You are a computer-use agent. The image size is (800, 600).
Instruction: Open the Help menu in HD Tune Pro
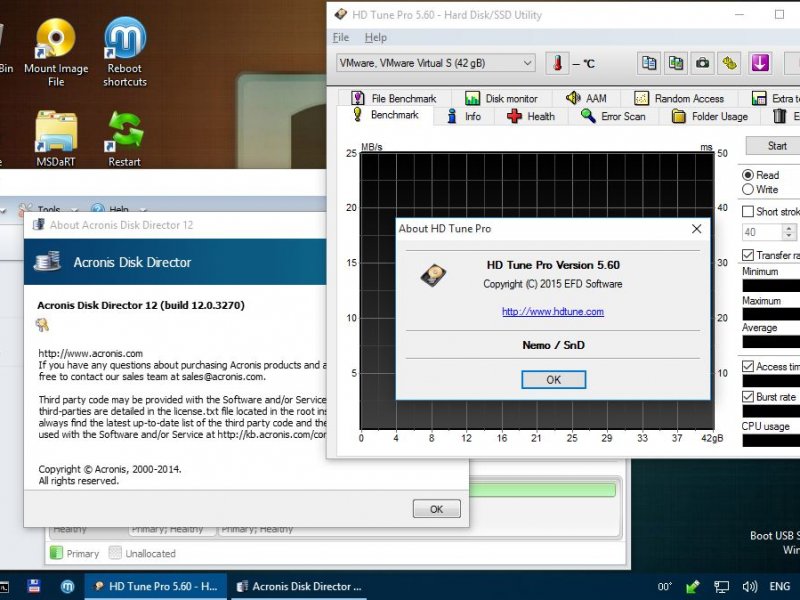[376, 37]
